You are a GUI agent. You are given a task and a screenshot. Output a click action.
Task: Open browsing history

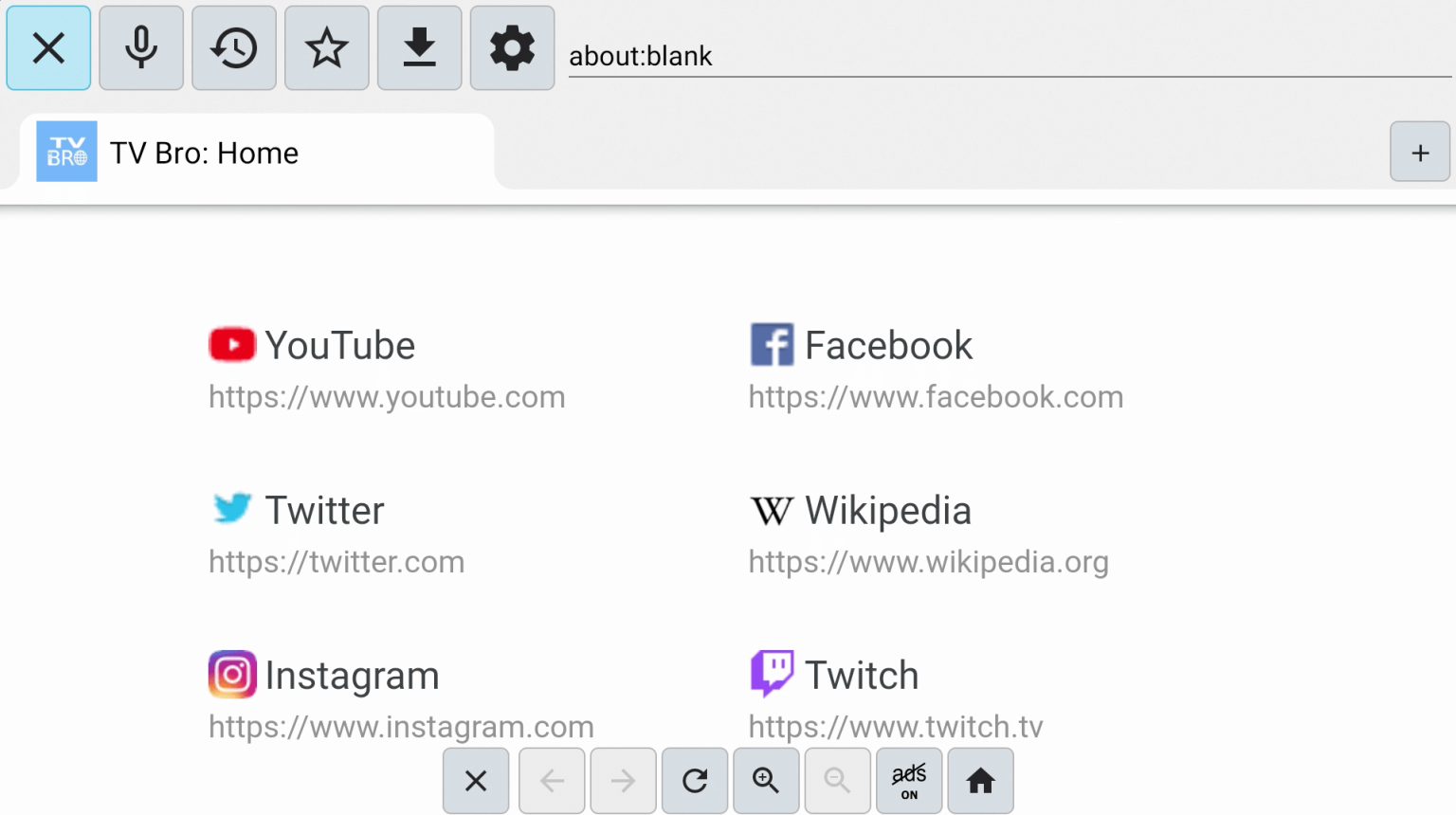coord(233,48)
